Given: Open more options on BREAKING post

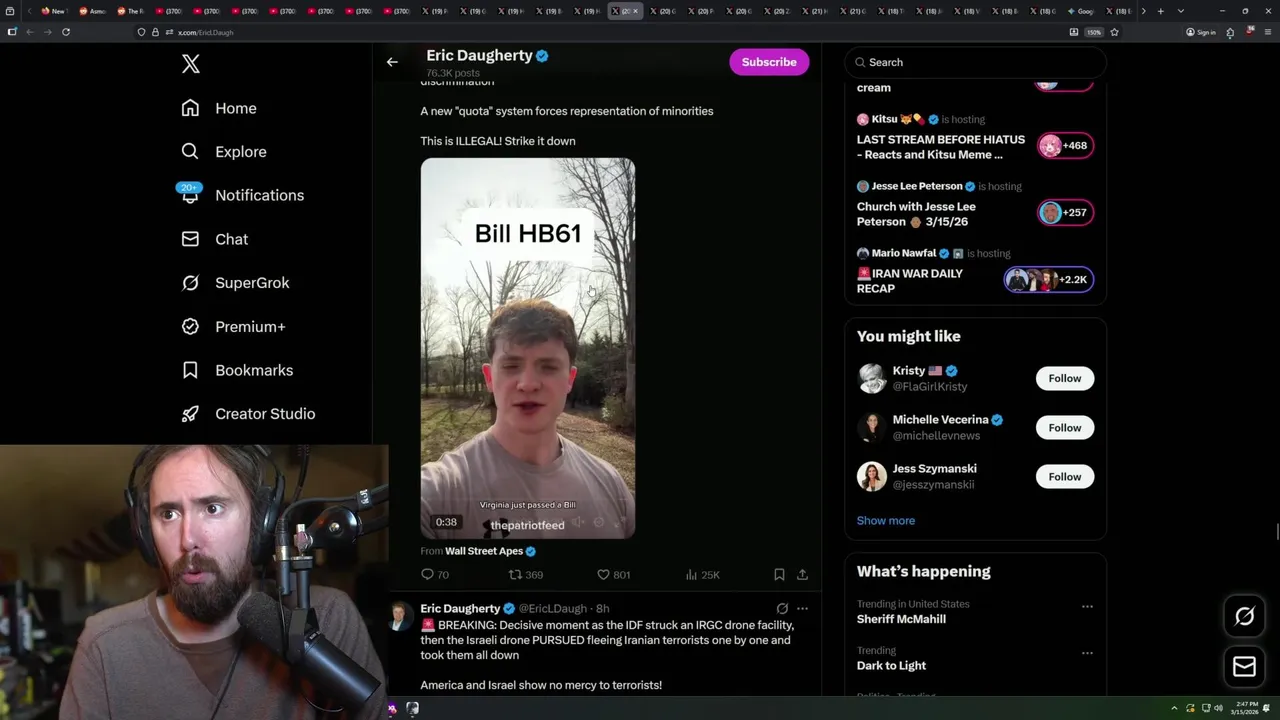Looking at the screenshot, I should pos(802,608).
